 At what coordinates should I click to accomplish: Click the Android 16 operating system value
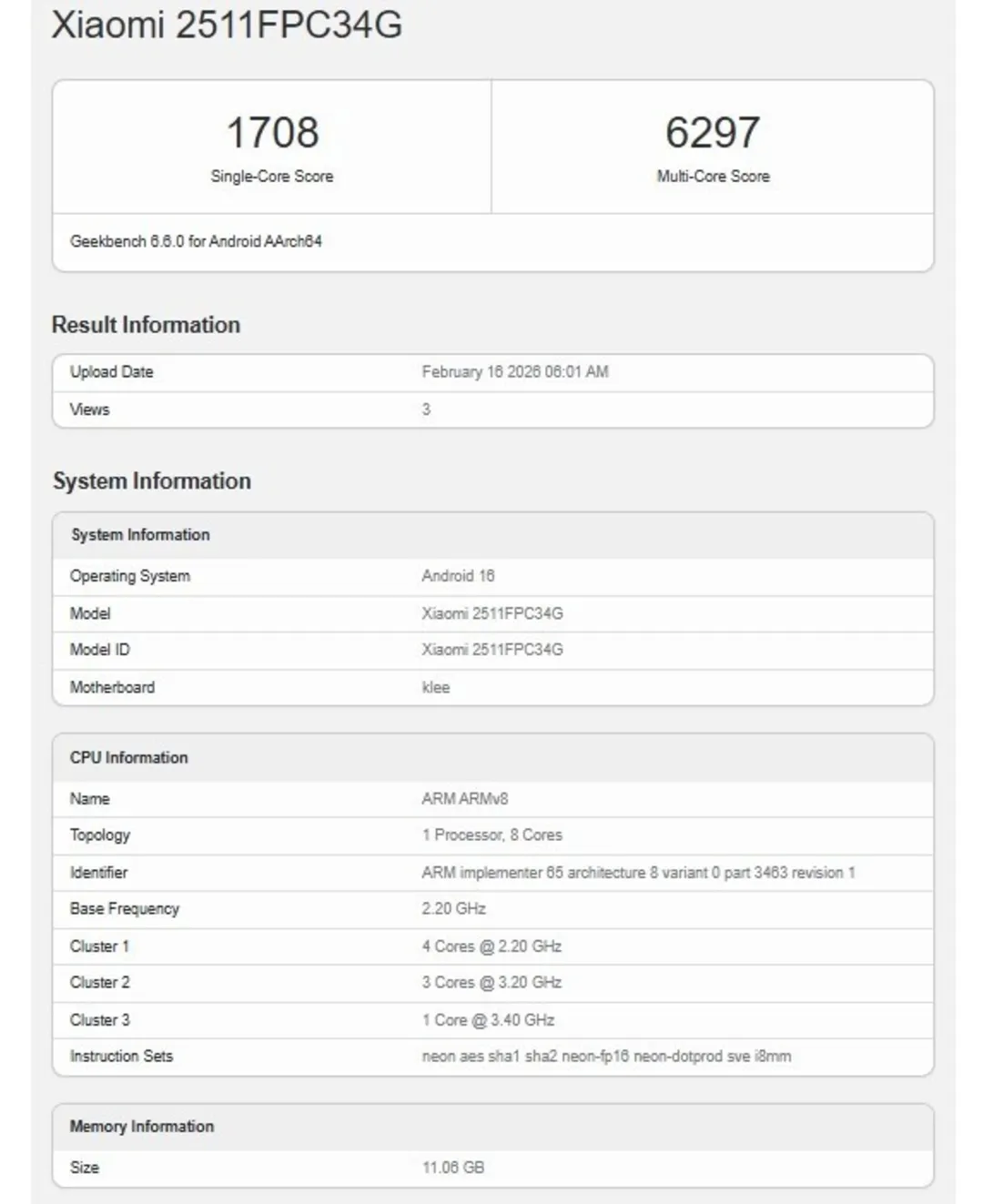458,576
